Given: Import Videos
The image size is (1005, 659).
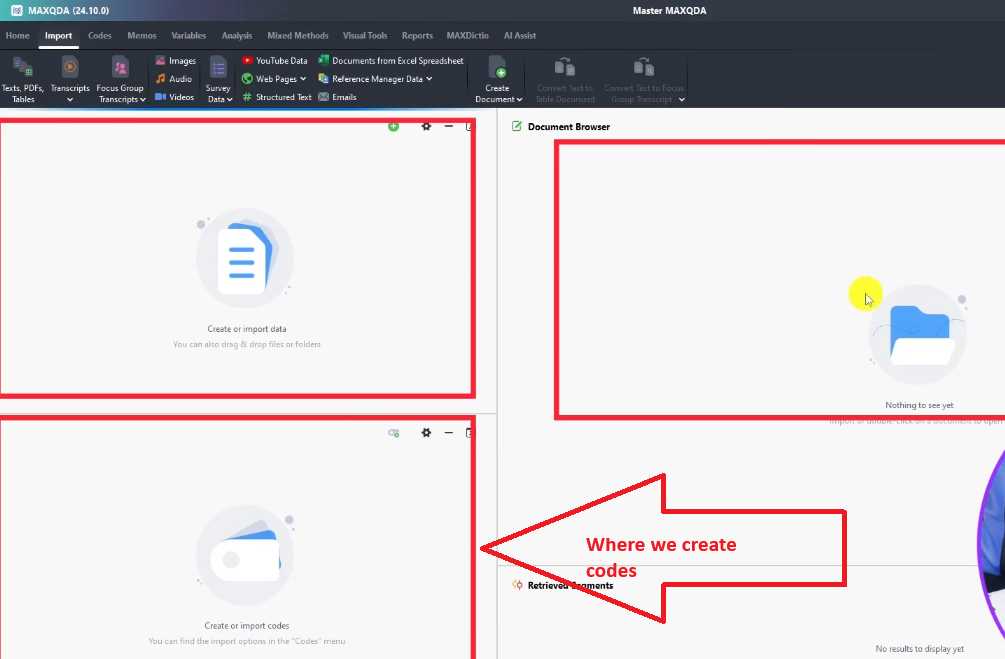Looking at the screenshot, I should coord(175,97).
